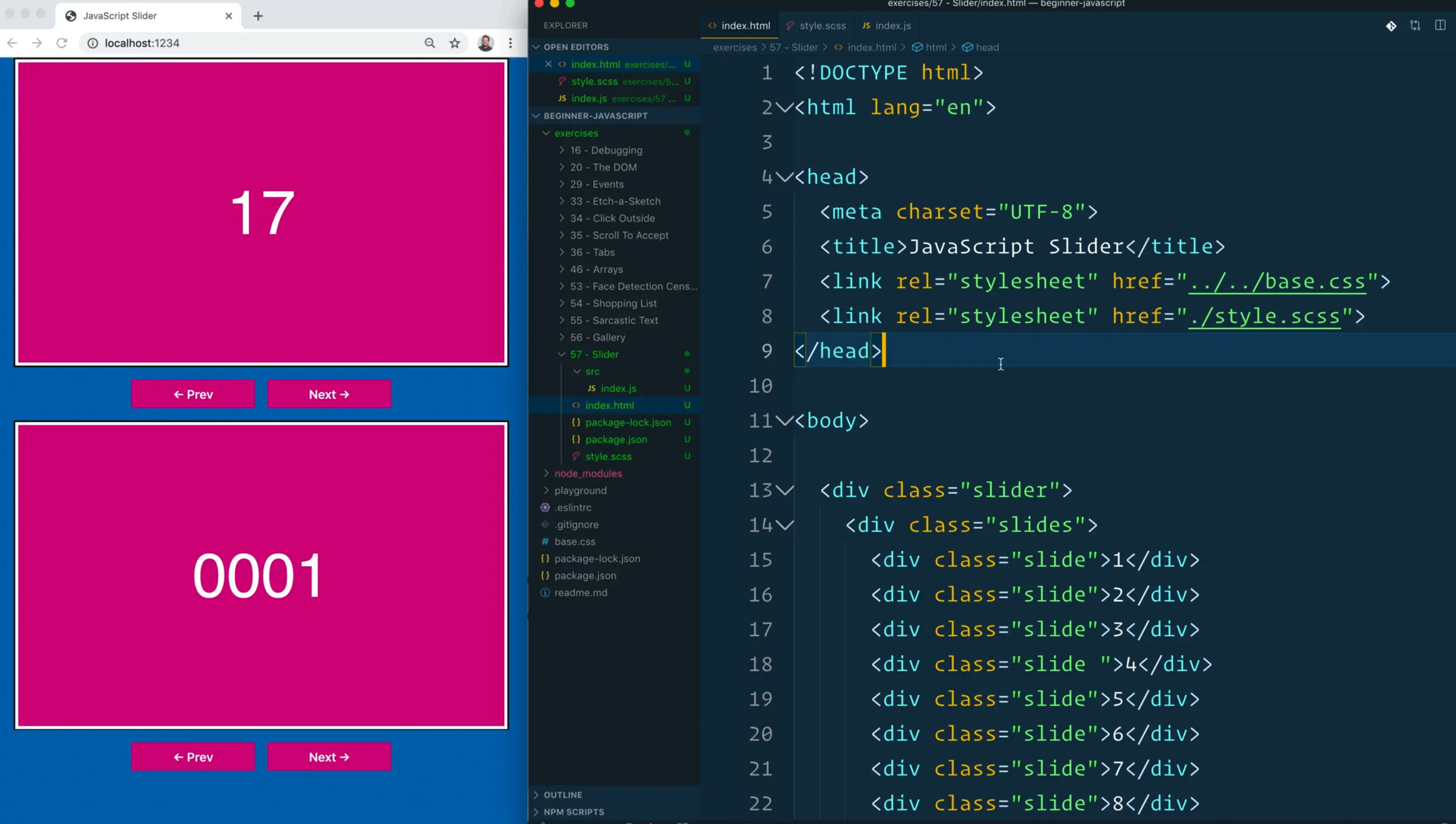Click the source control diamond icon
This screenshot has width=1456, height=824.
click(1391, 26)
